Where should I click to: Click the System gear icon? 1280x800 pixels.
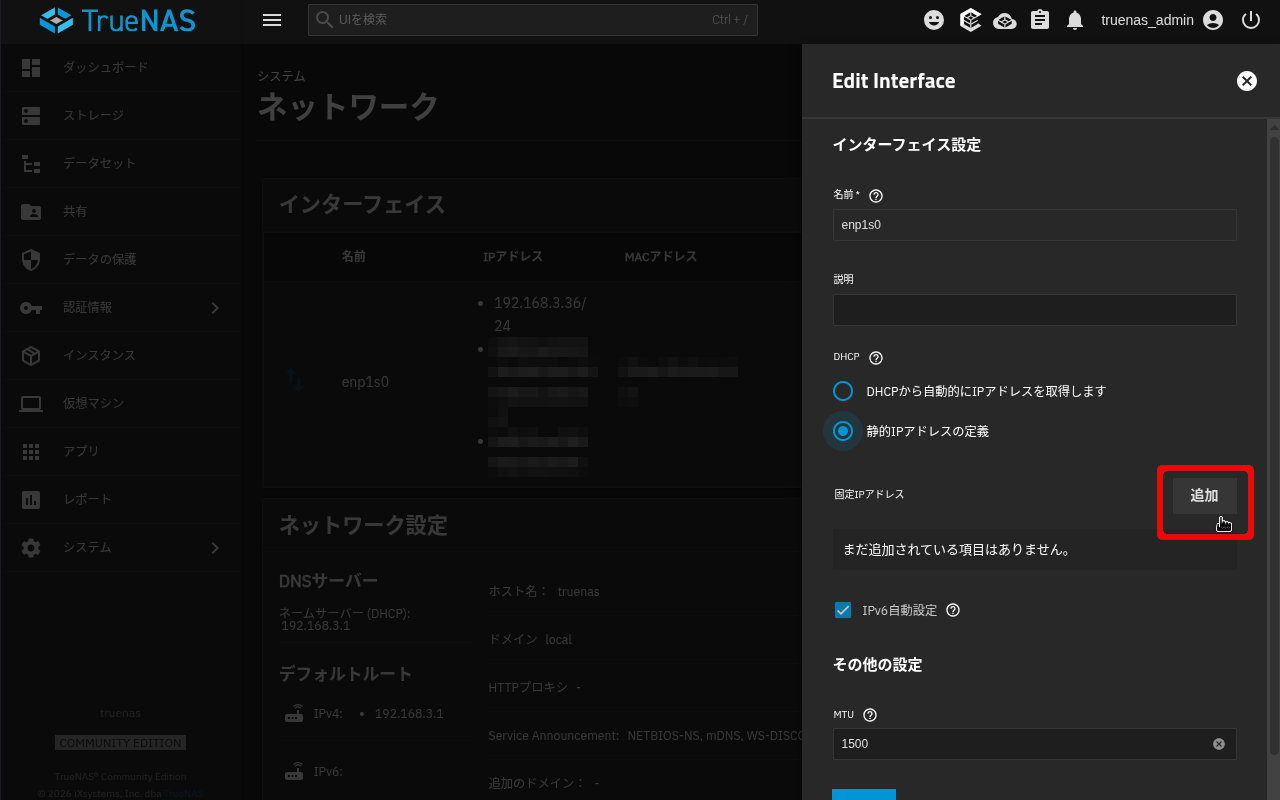click(31, 547)
